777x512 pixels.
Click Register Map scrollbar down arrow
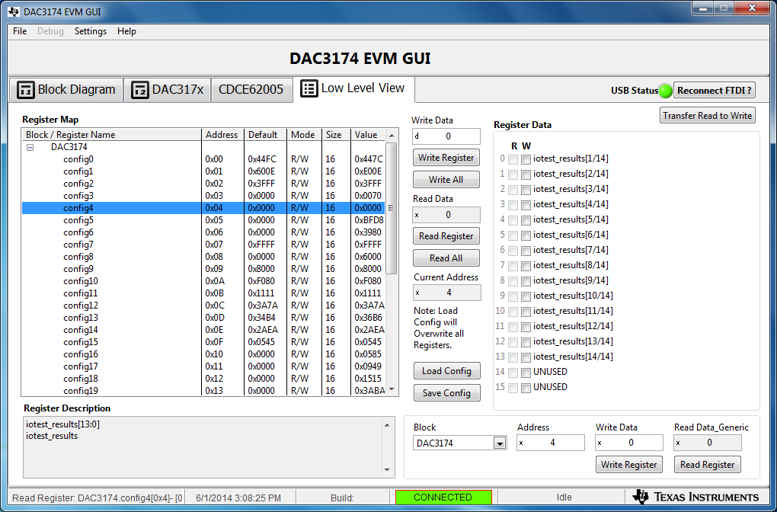point(391,390)
